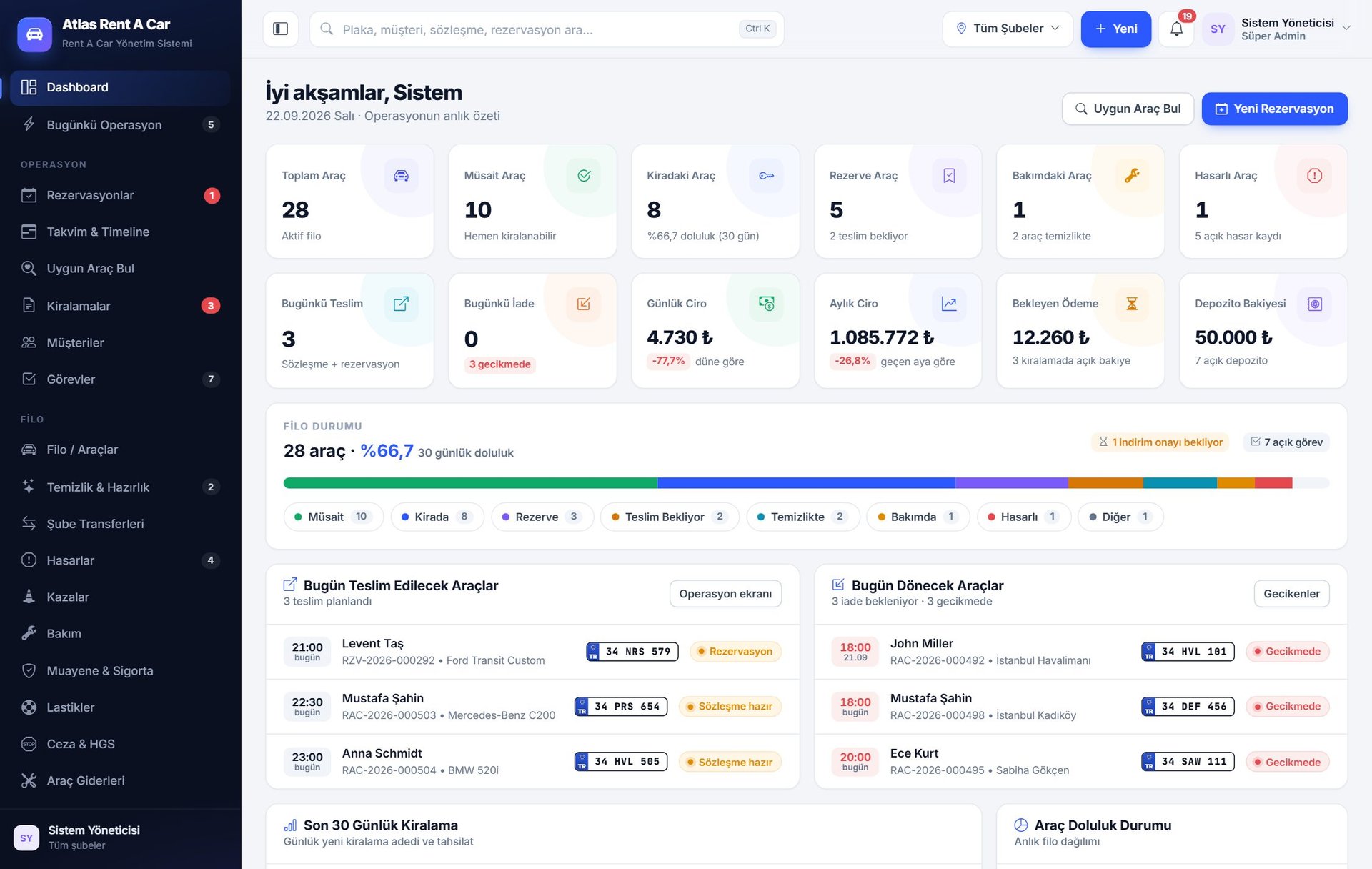The width and height of the screenshot is (1372, 869).
Task: Click the Rezerve Araç bookmark icon
Action: (949, 175)
